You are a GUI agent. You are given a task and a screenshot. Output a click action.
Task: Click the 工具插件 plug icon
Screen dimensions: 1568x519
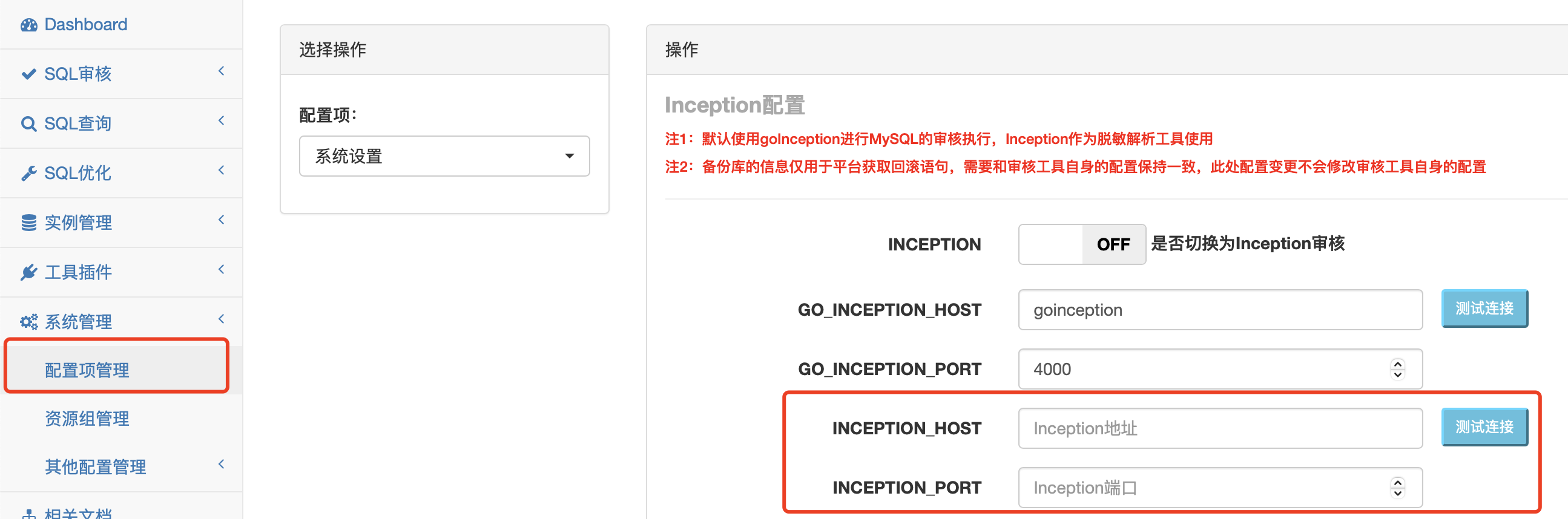click(x=28, y=272)
